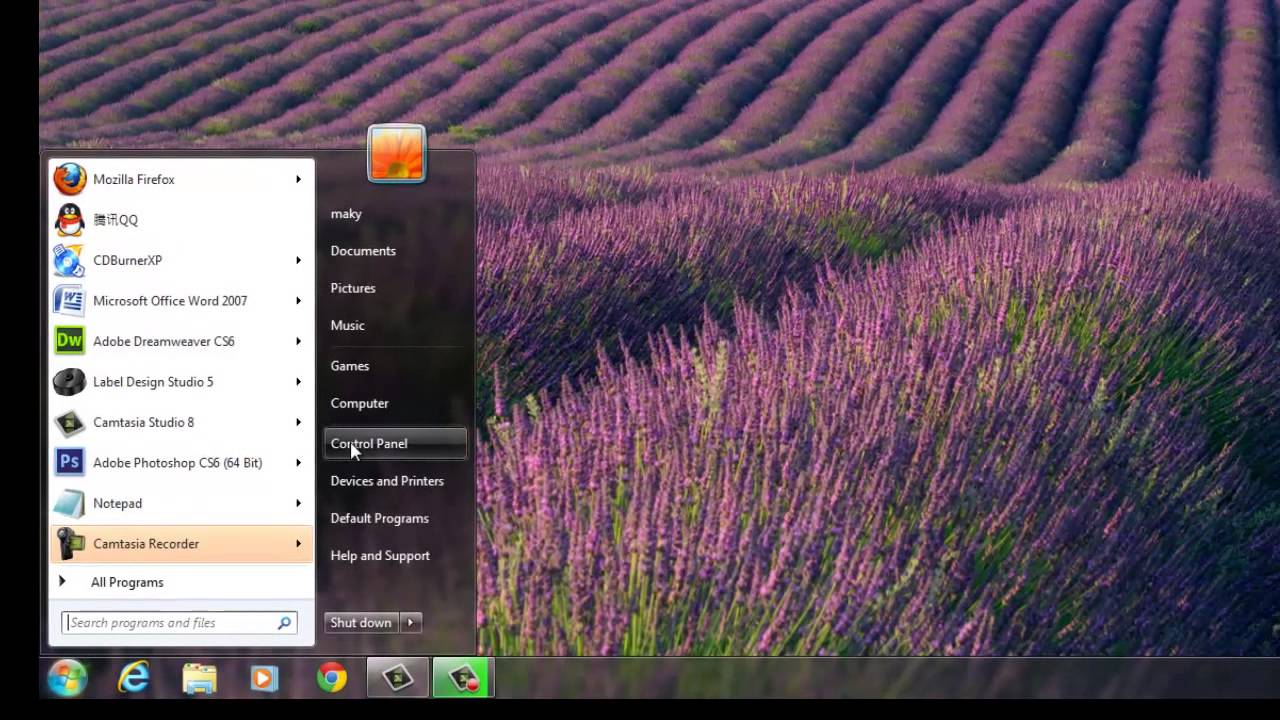The image size is (1280, 720).
Task: Open the Shut down options arrow
Action: pos(410,622)
